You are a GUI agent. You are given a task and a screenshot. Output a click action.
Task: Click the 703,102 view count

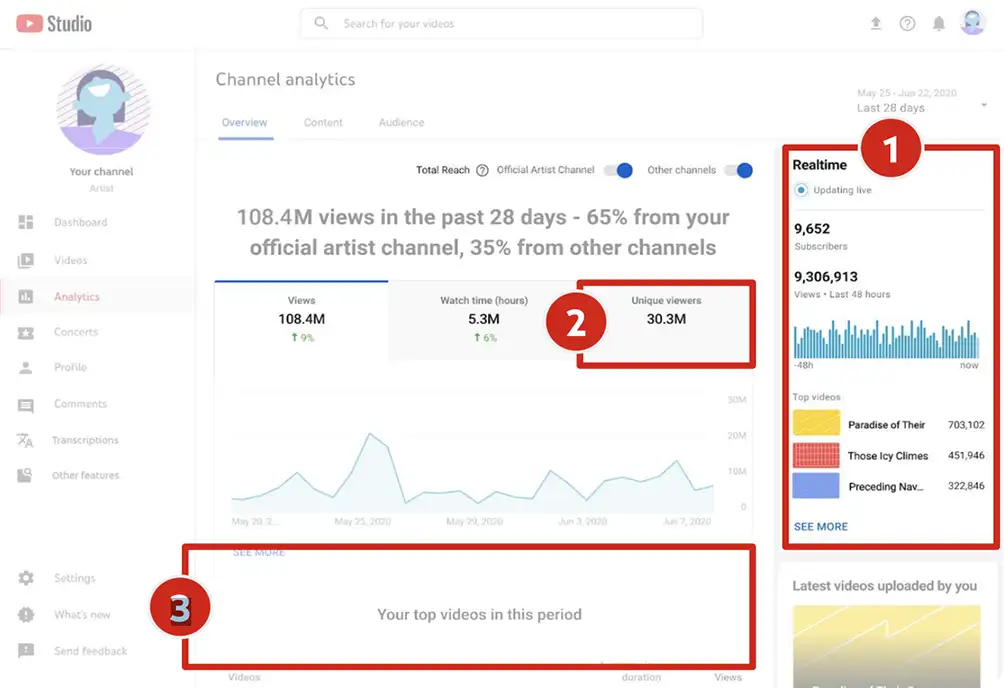tap(966, 425)
